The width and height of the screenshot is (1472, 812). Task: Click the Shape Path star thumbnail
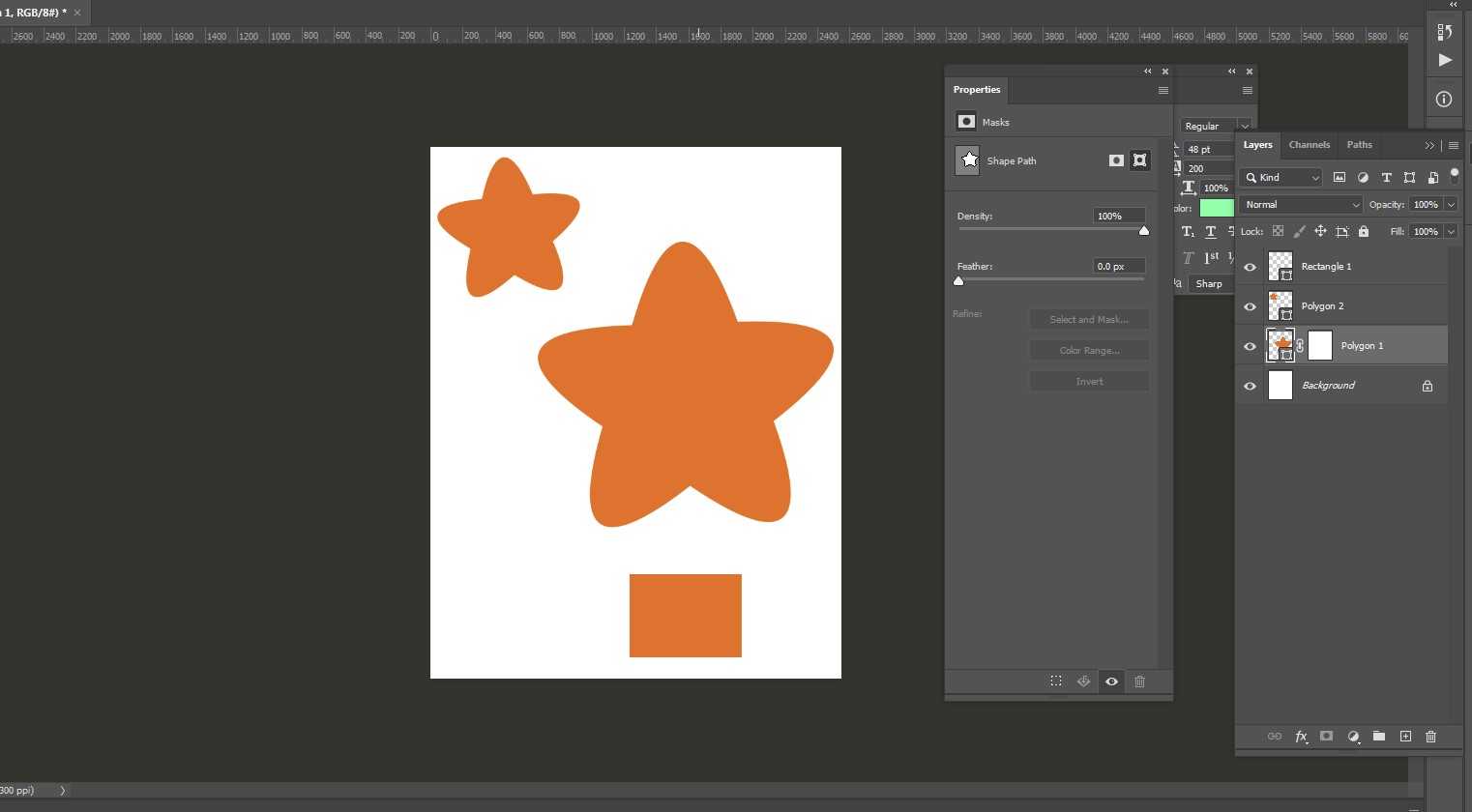click(968, 160)
